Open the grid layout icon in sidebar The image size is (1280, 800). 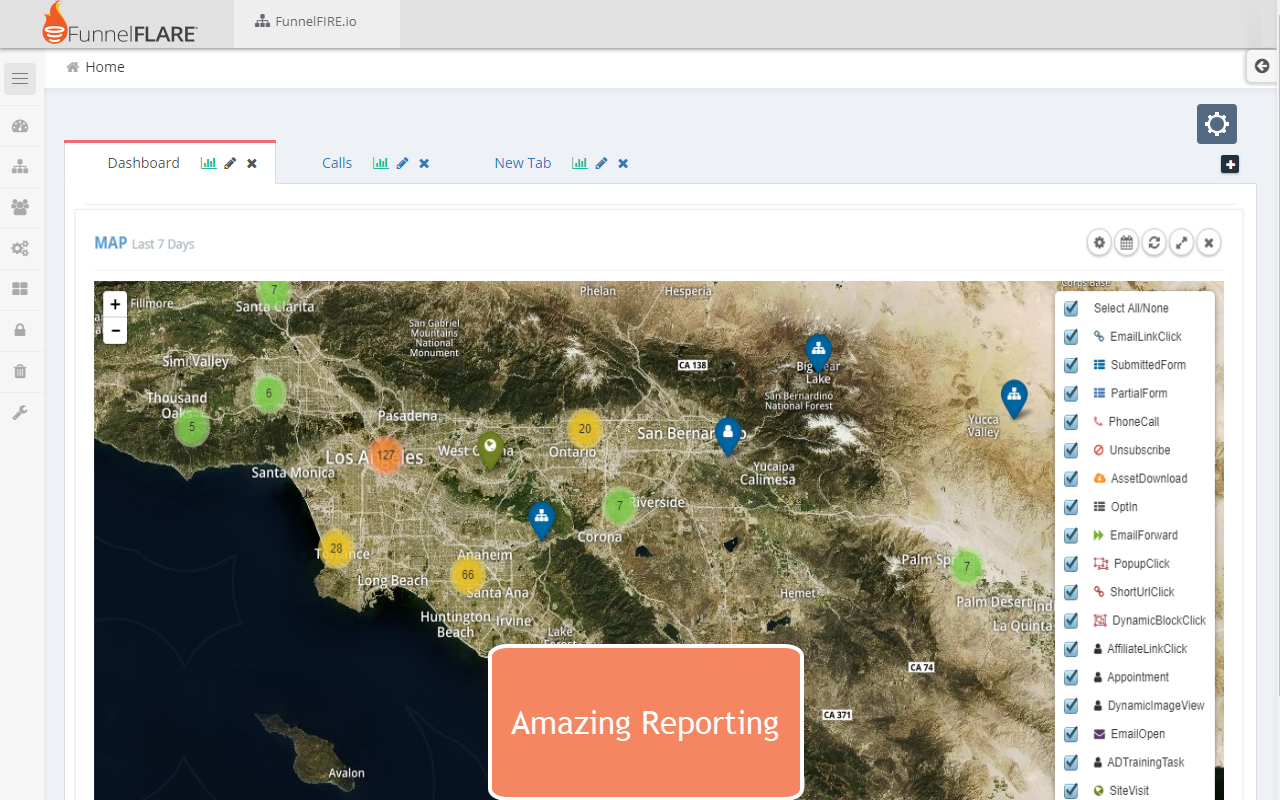click(x=20, y=289)
